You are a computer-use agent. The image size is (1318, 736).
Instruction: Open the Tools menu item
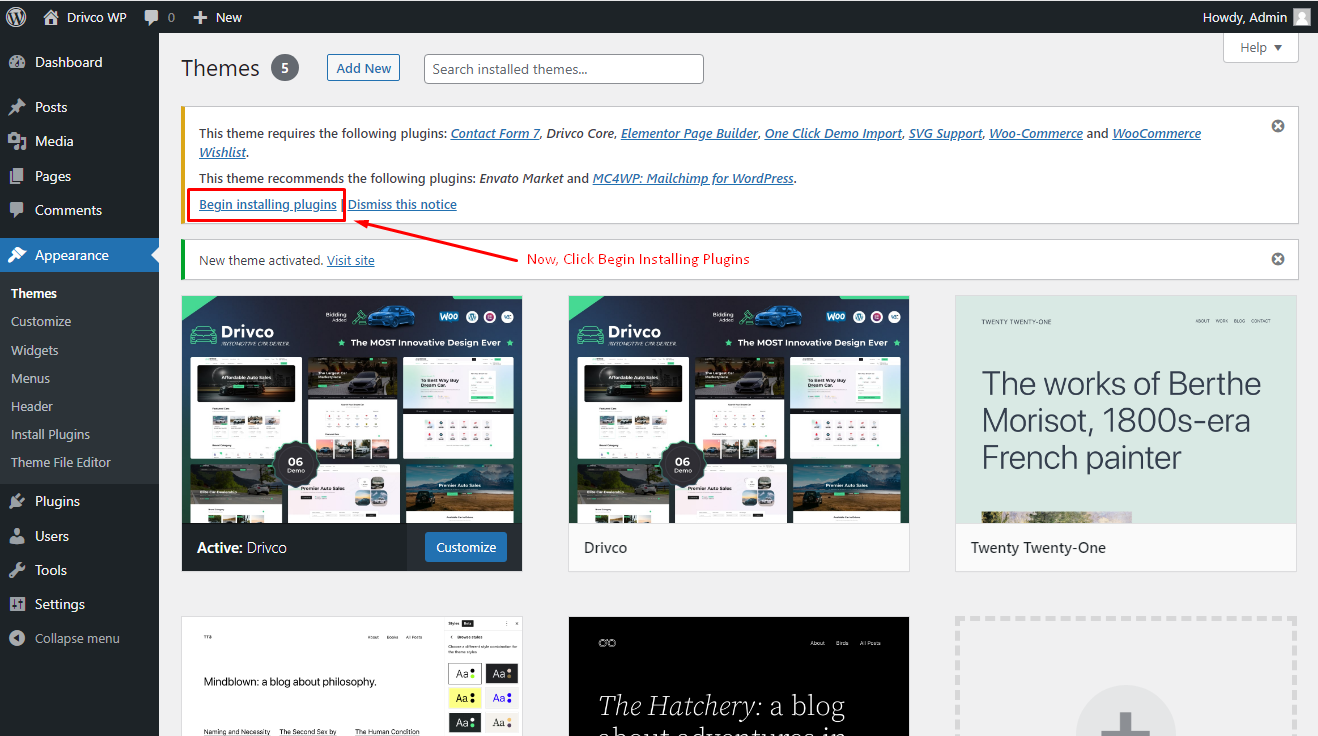[x=79, y=570]
